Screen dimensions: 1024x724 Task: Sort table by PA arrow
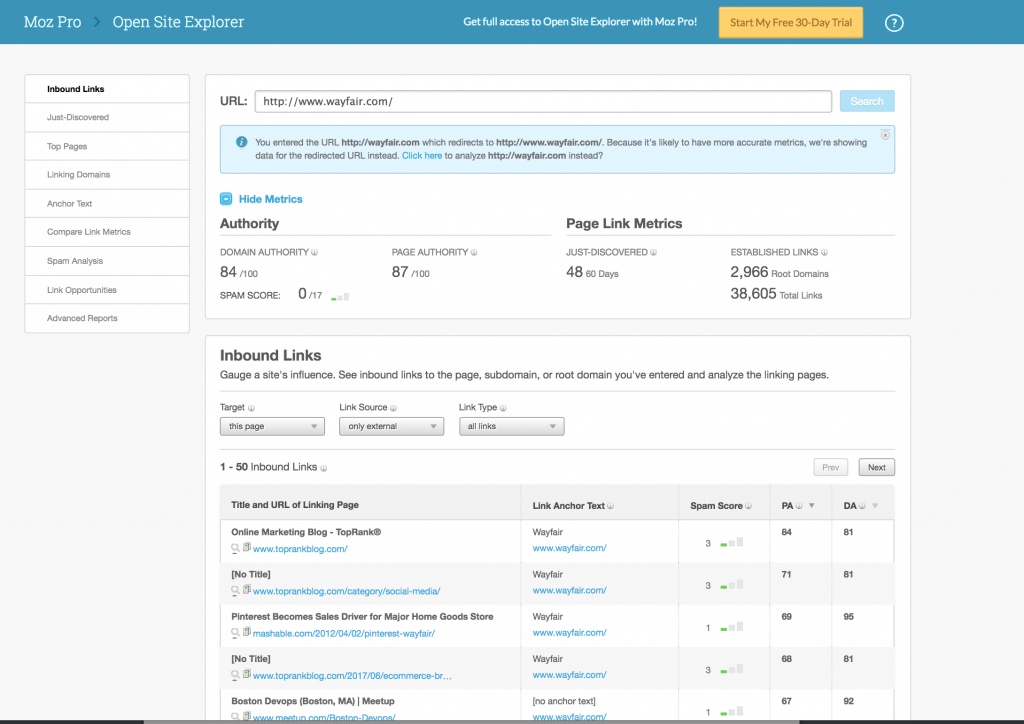click(812, 506)
